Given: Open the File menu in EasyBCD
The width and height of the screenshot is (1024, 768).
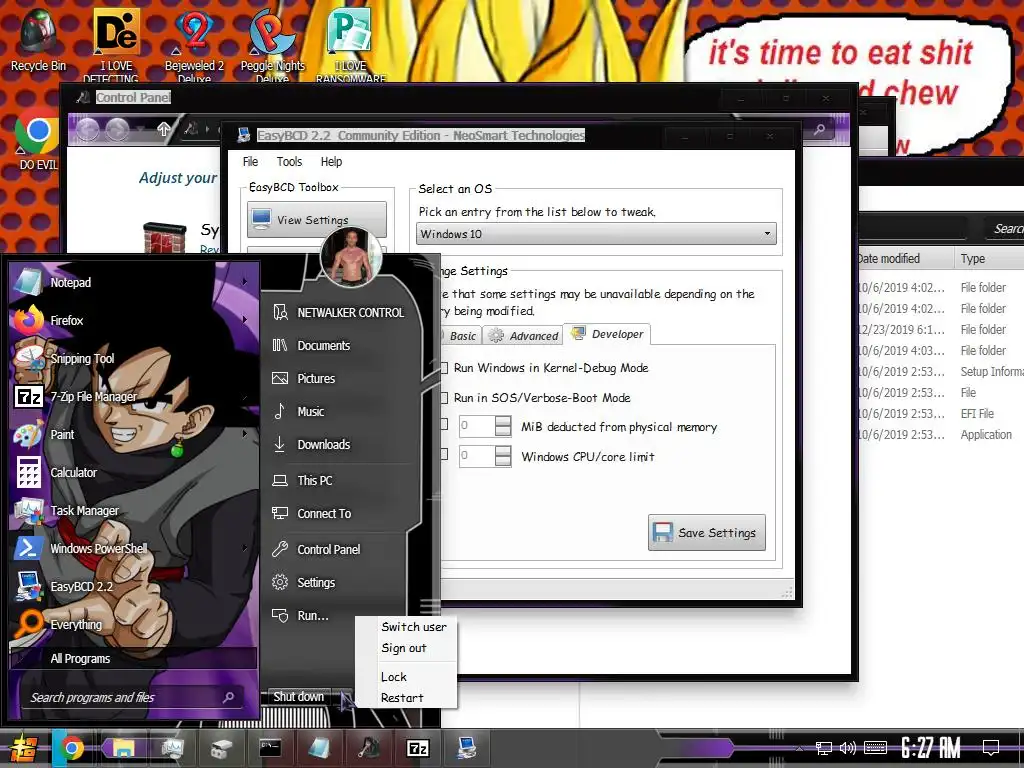Looking at the screenshot, I should click(250, 162).
